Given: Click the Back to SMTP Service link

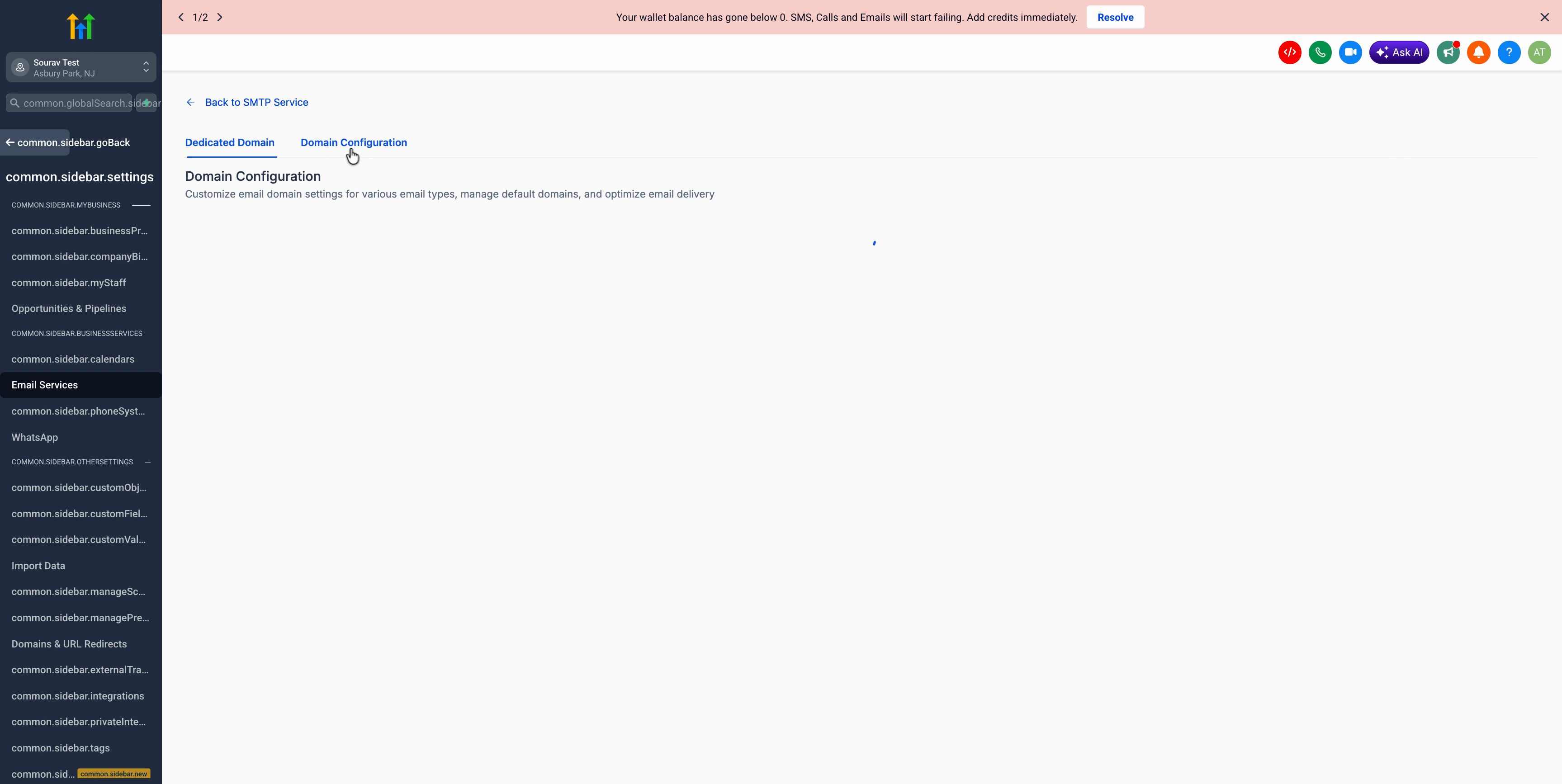Looking at the screenshot, I should point(256,103).
